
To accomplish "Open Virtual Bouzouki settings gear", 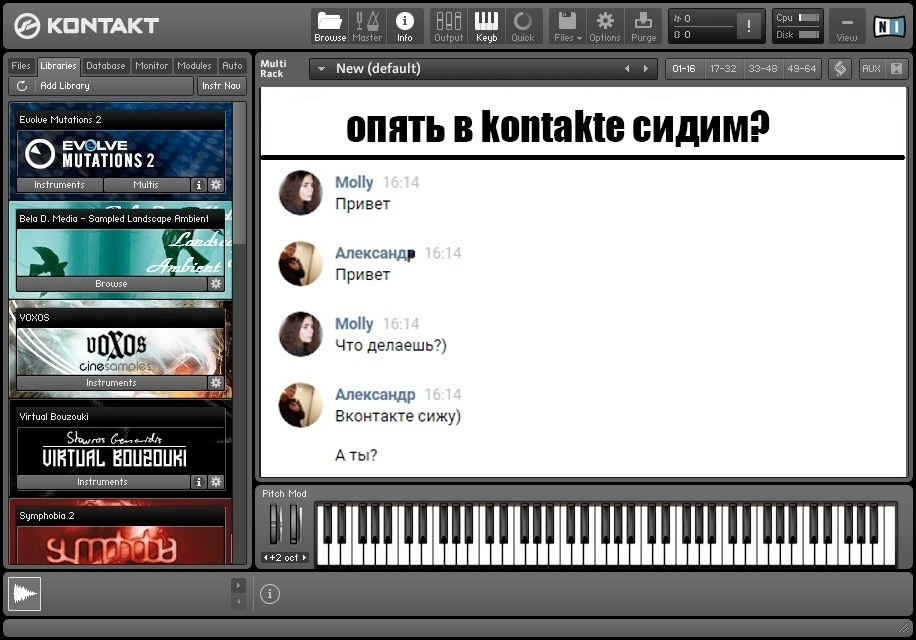I will click(x=216, y=482).
